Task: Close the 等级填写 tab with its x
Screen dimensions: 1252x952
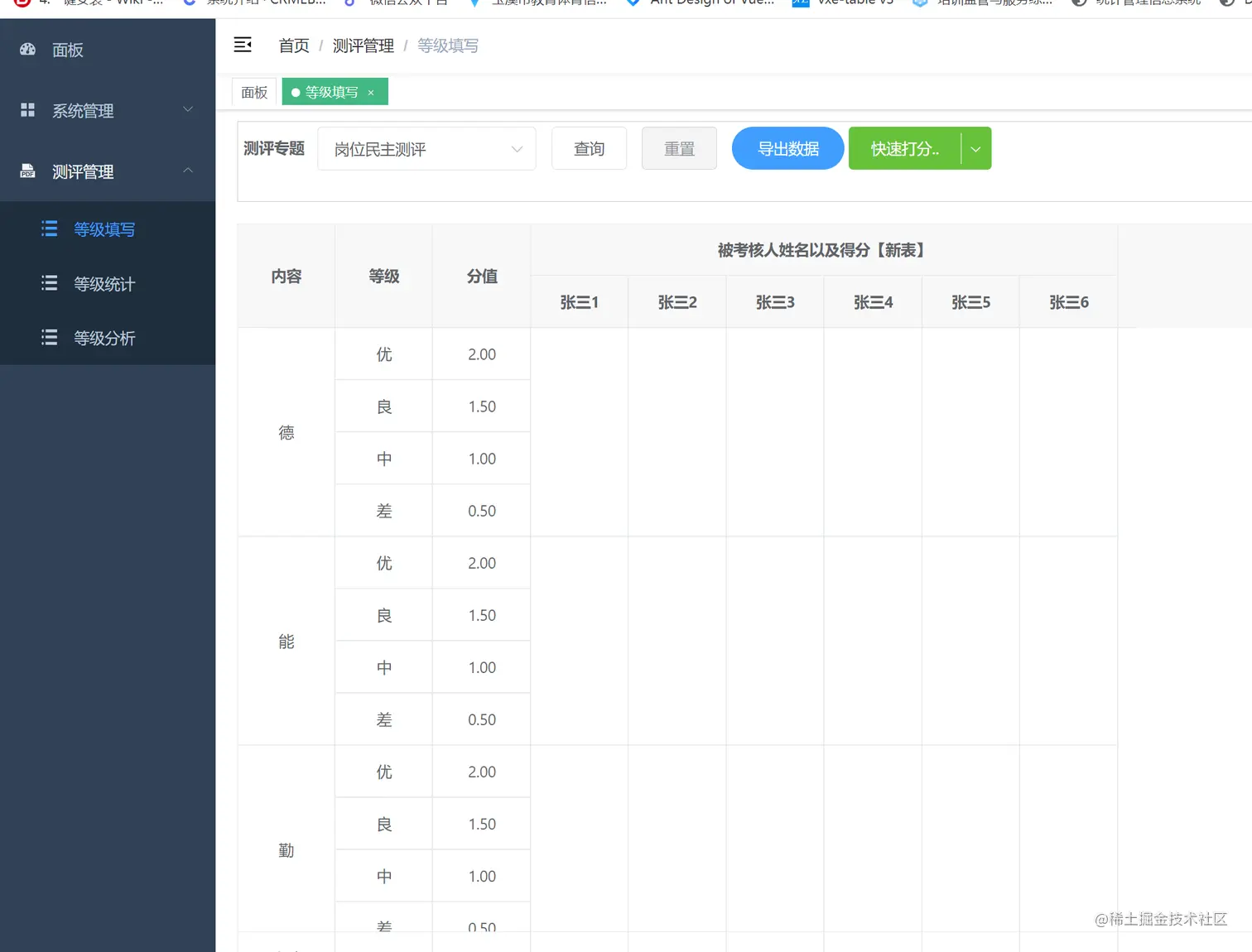Action: 371,92
